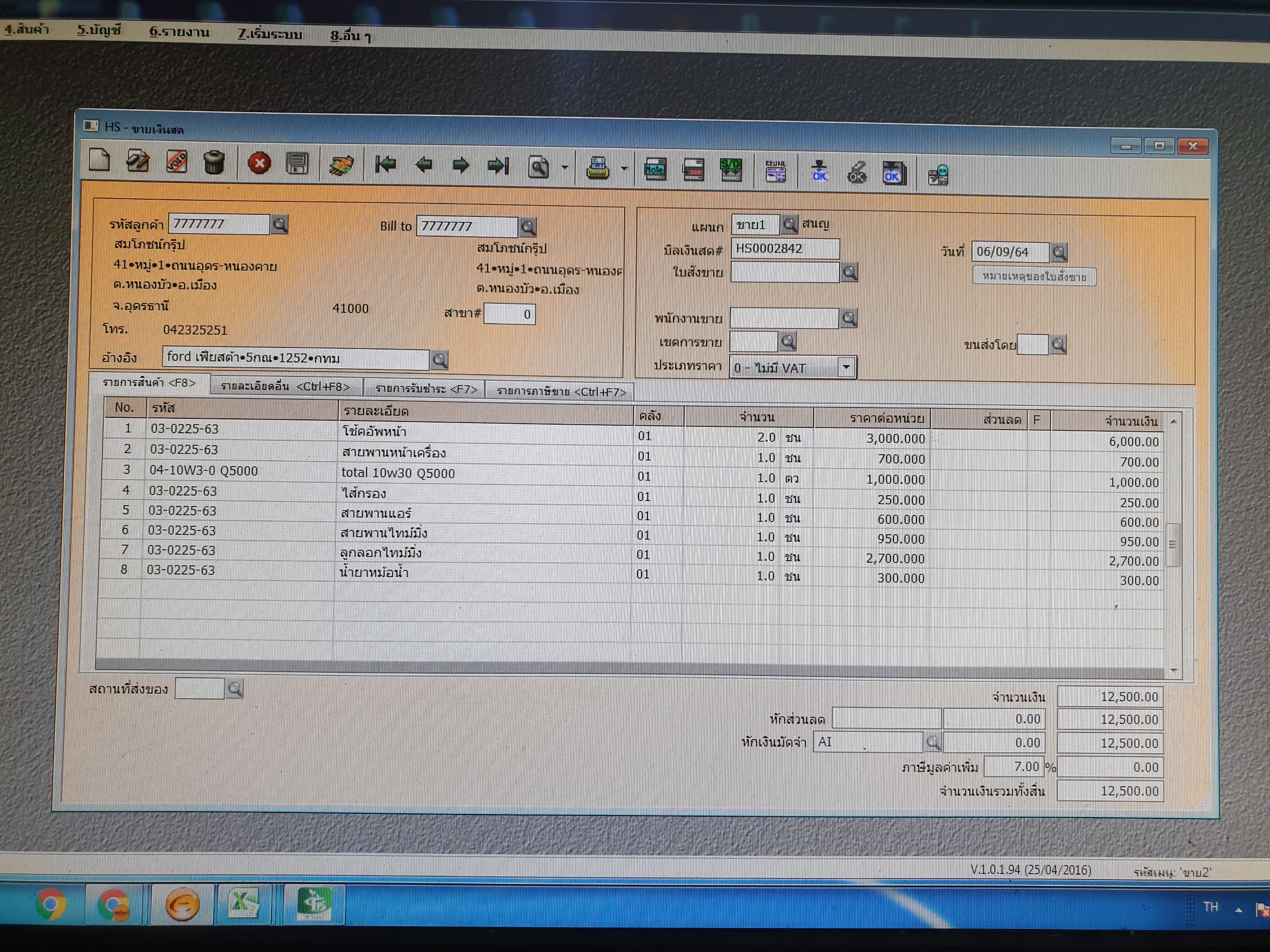This screenshot has height=952, width=1270.
Task: Open Bill to lookup magnifier
Action: point(528,227)
